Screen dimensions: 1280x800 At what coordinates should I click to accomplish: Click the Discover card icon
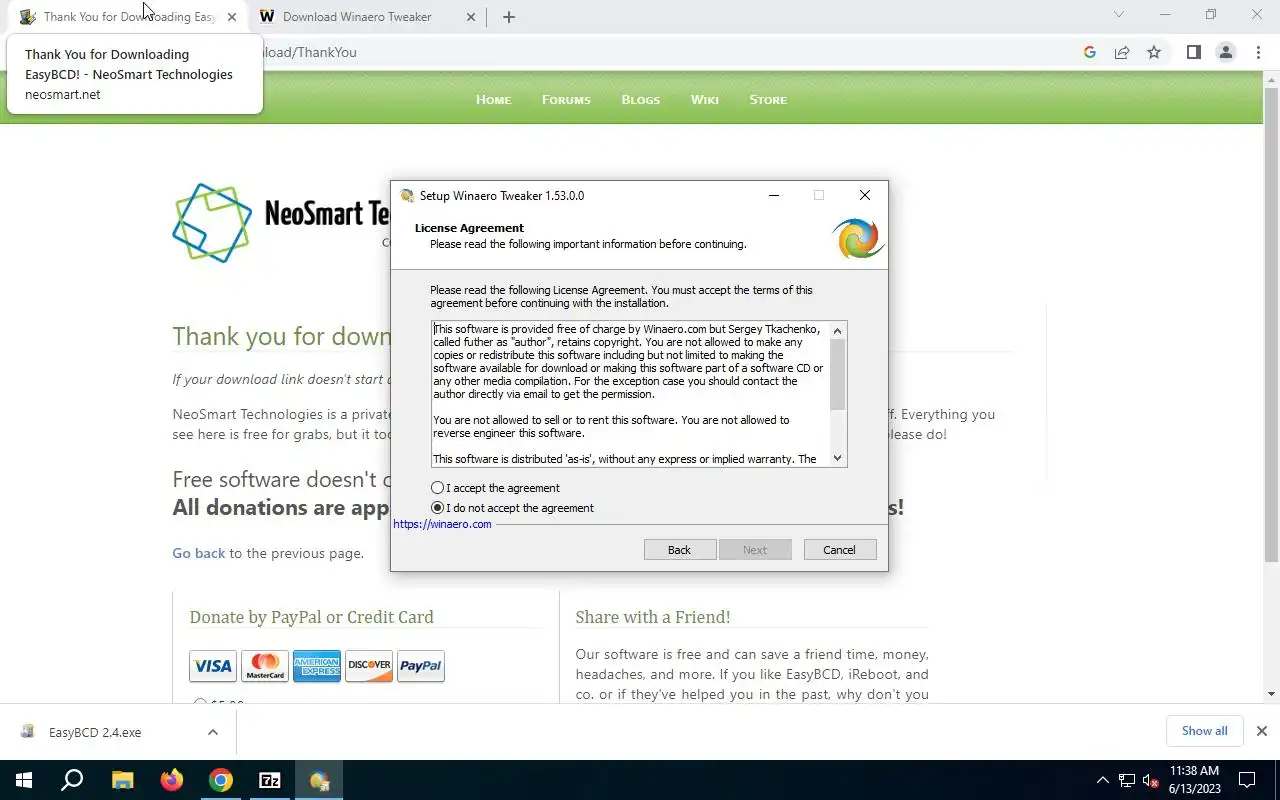pos(369,666)
